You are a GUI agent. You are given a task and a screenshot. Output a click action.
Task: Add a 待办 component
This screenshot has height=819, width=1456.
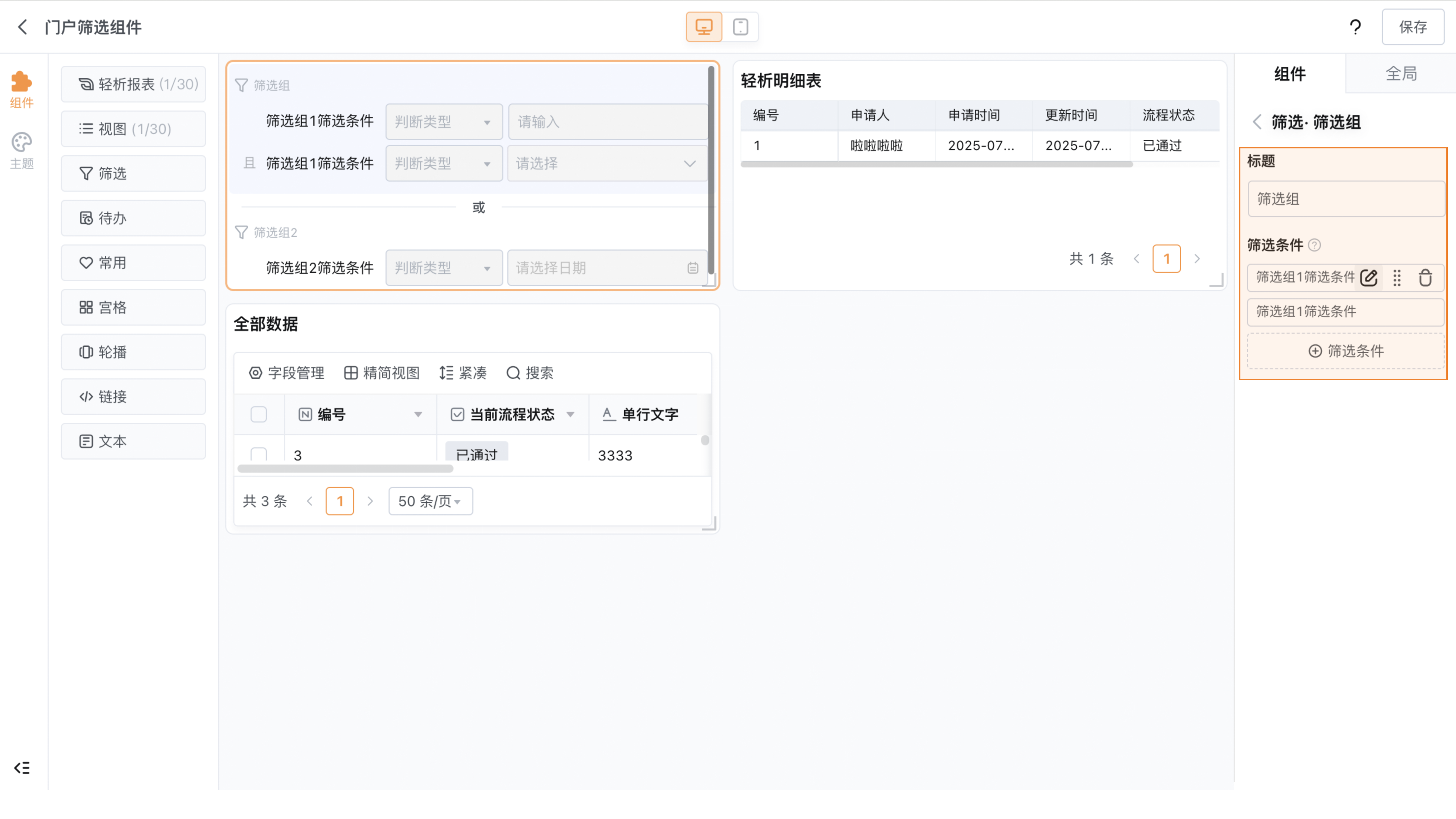pos(133,218)
